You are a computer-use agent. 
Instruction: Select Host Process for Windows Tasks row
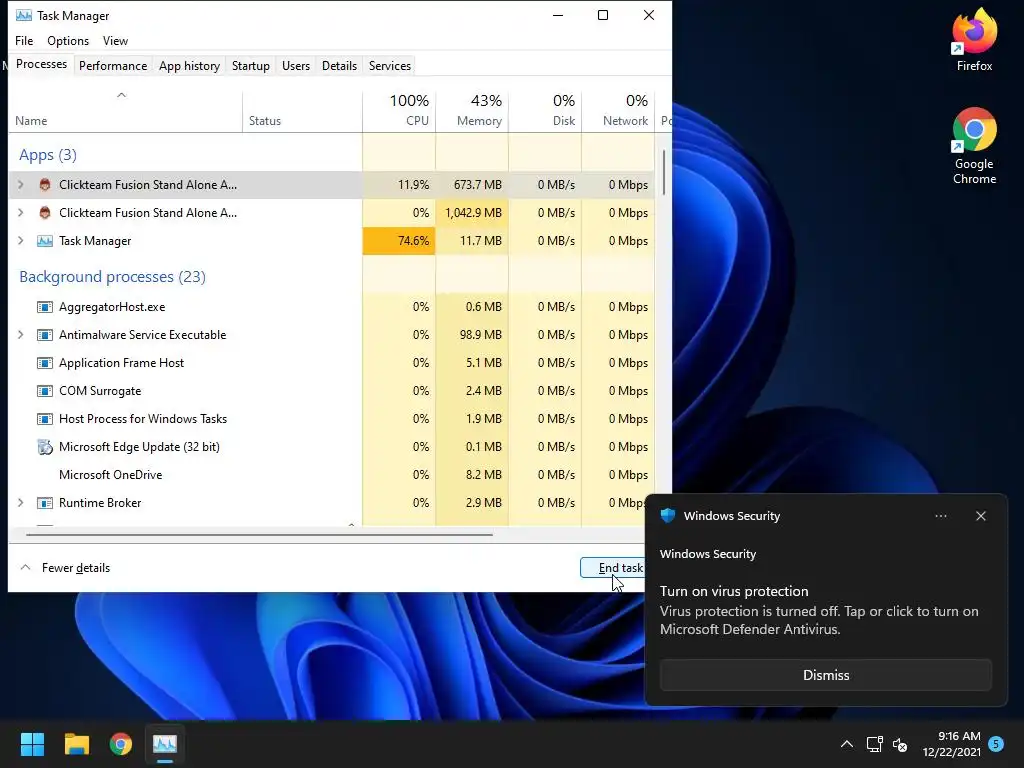(332, 419)
